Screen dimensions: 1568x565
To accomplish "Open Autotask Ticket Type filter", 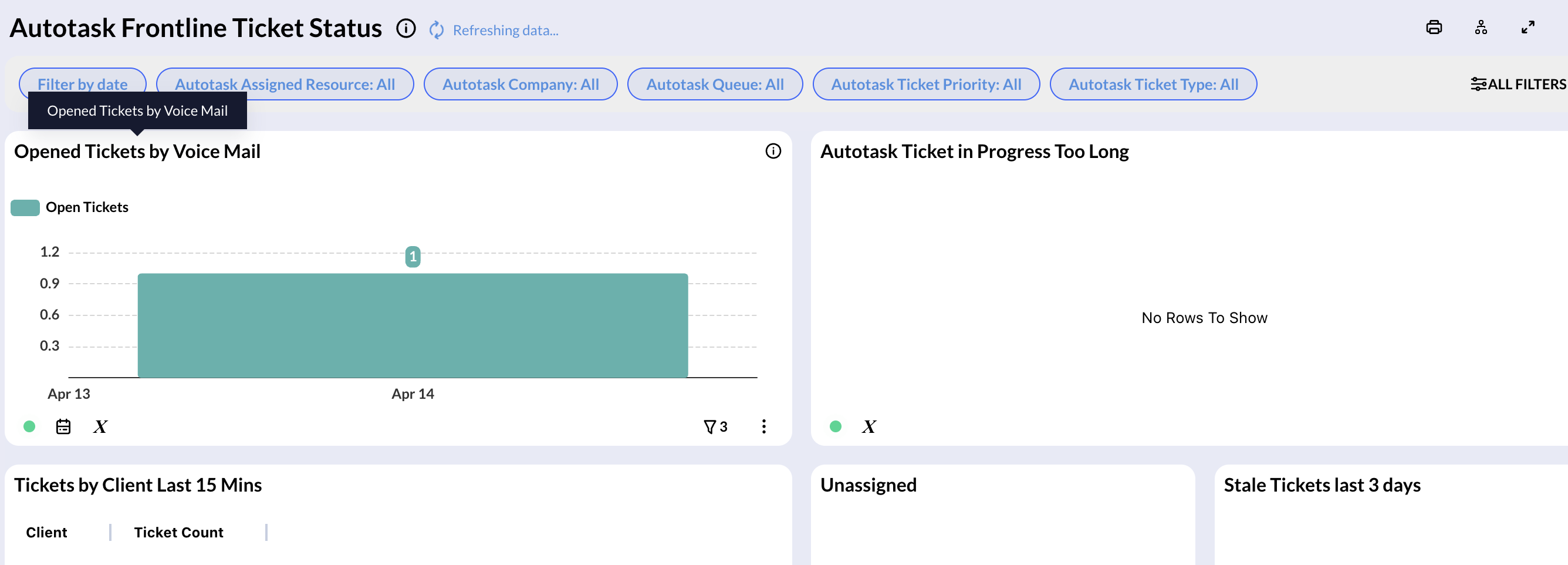I will coord(1153,84).
